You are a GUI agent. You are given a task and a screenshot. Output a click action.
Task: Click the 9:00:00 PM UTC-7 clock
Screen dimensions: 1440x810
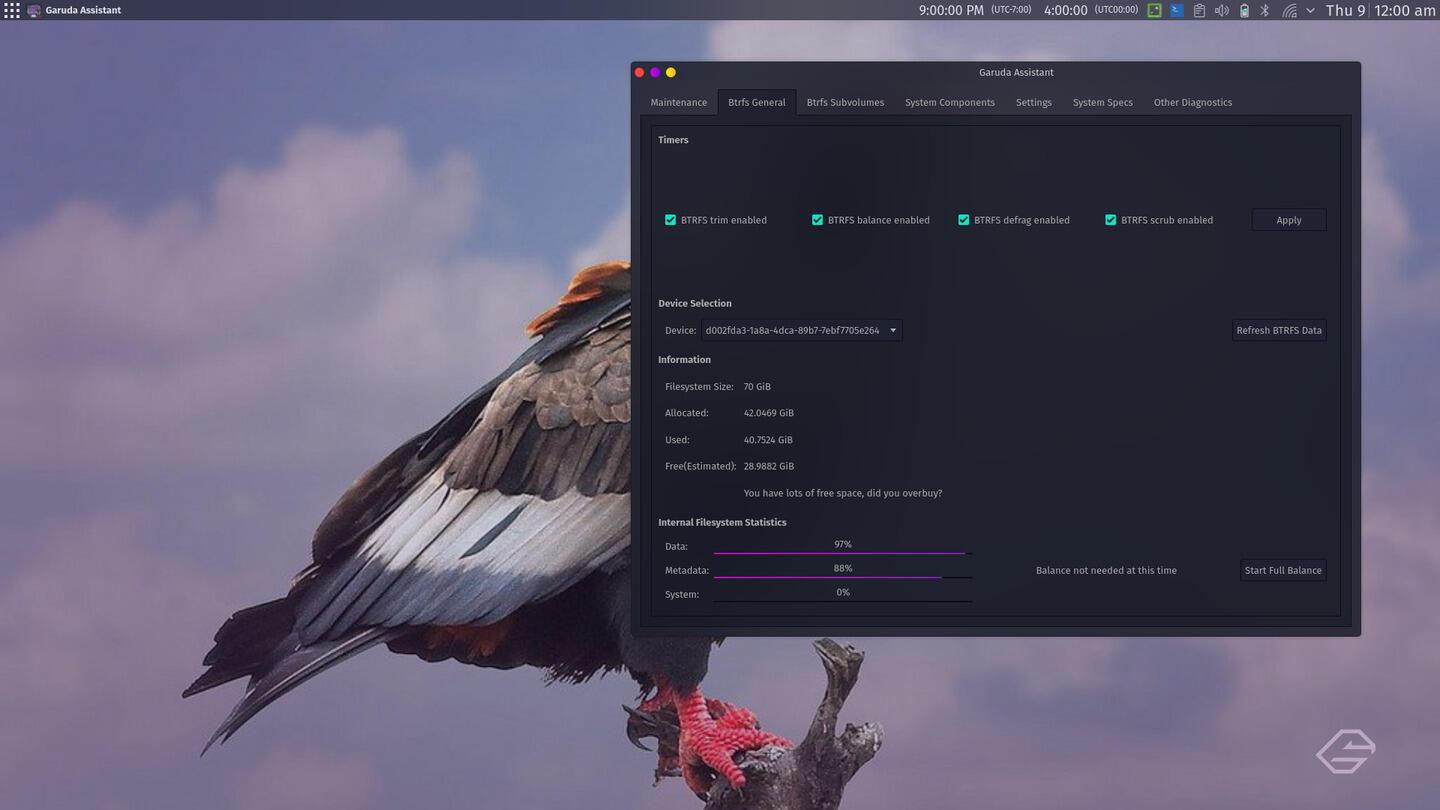pos(975,10)
